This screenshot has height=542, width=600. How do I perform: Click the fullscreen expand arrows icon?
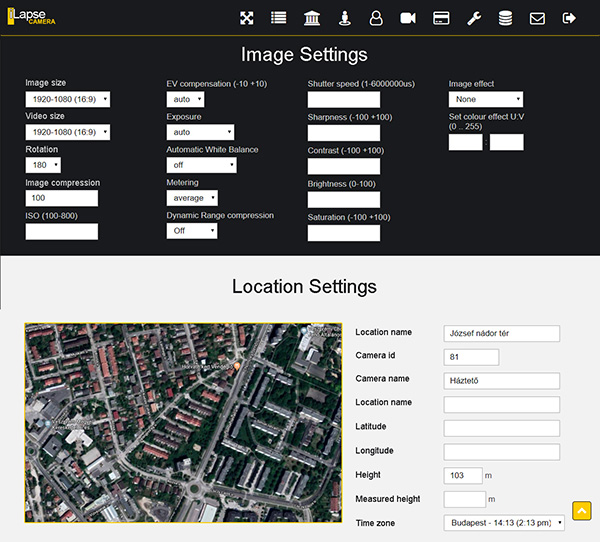pyautogui.click(x=247, y=18)
